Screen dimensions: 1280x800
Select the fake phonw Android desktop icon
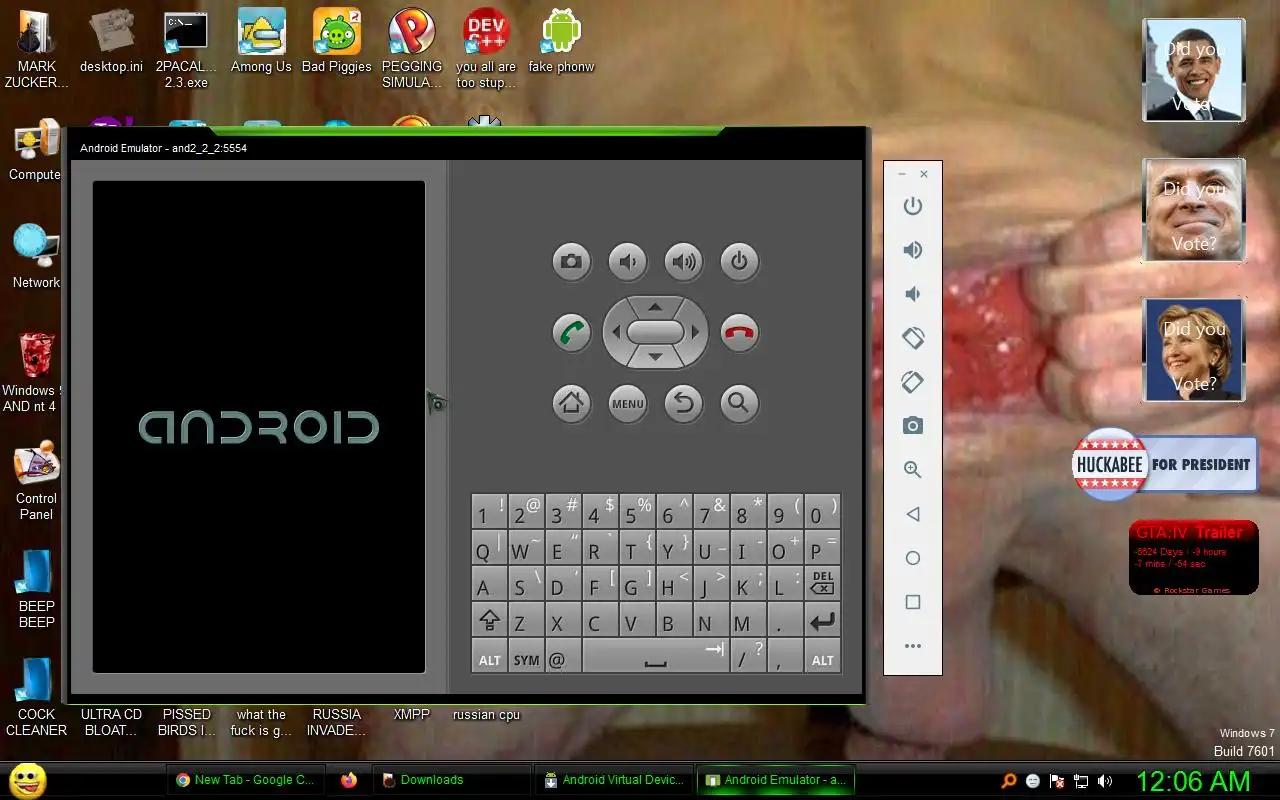[561, 42]
